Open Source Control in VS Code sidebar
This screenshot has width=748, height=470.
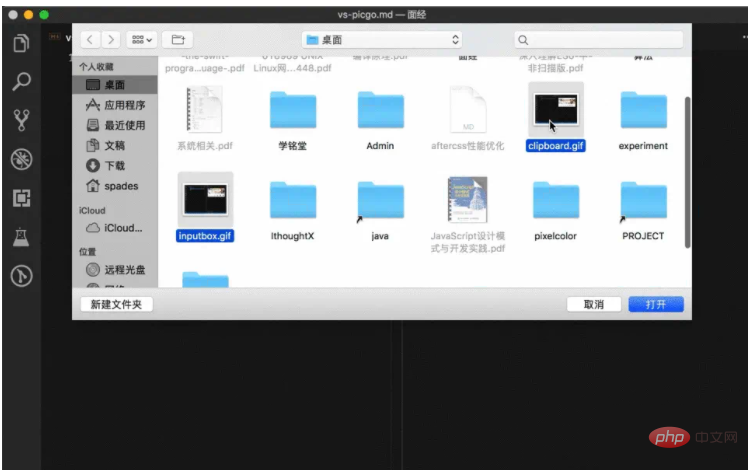click(21, 120)
